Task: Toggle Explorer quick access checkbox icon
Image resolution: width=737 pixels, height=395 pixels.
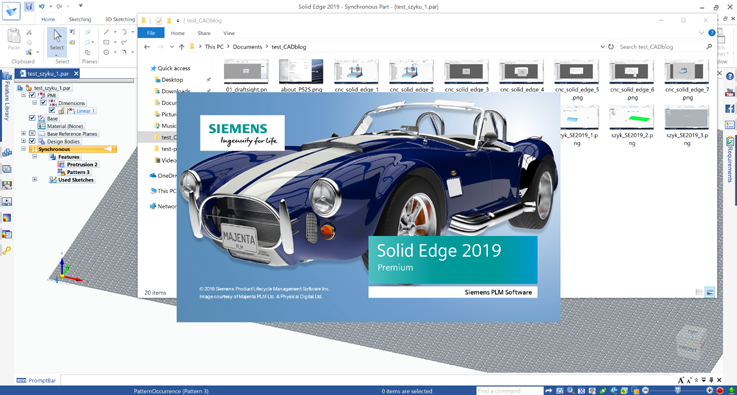Action: [158, 20]
